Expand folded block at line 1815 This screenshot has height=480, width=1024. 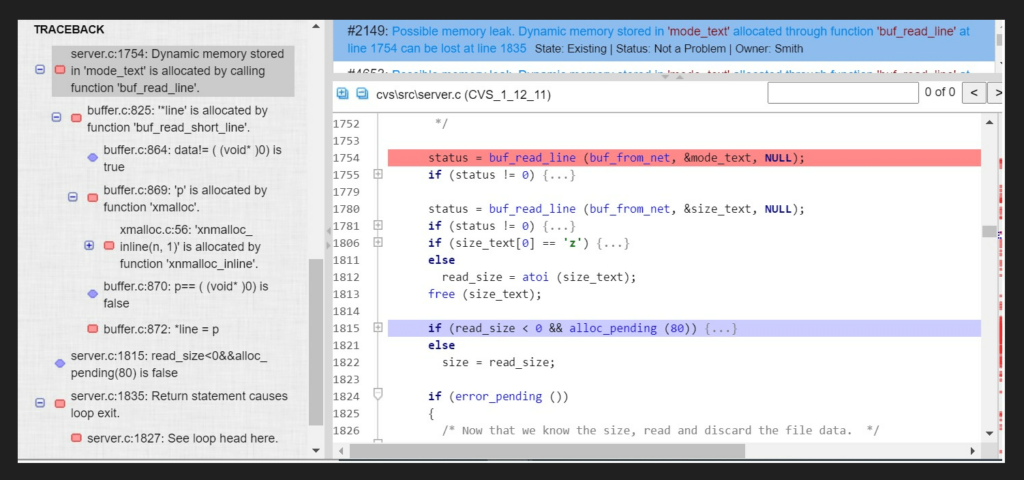pyautogui.click(x=377, y=328)
